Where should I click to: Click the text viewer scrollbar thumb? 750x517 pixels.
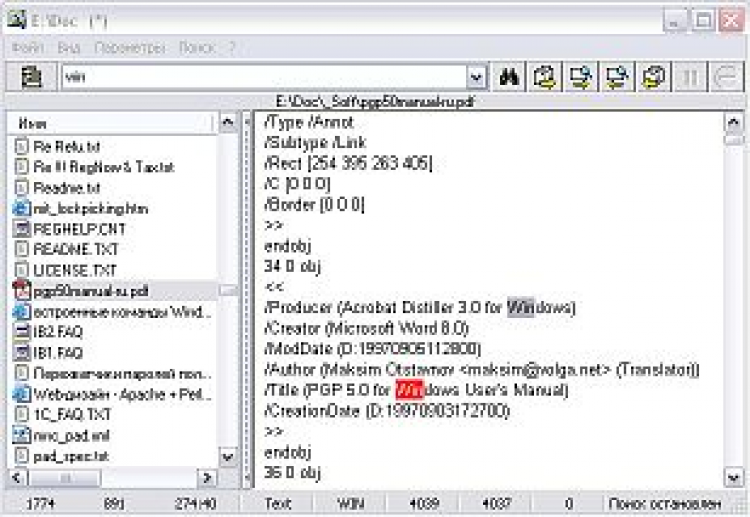tap(734, 140)
